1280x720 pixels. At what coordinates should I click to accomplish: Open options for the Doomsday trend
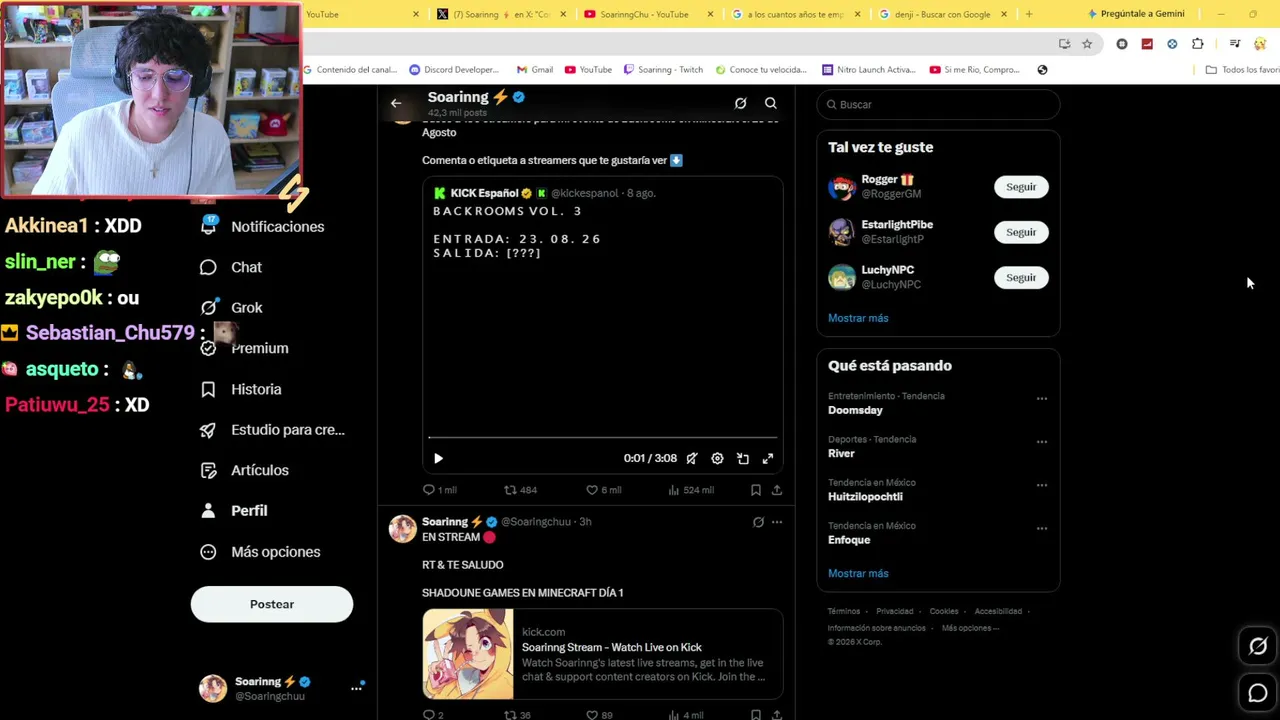(x=1042, y=399)
